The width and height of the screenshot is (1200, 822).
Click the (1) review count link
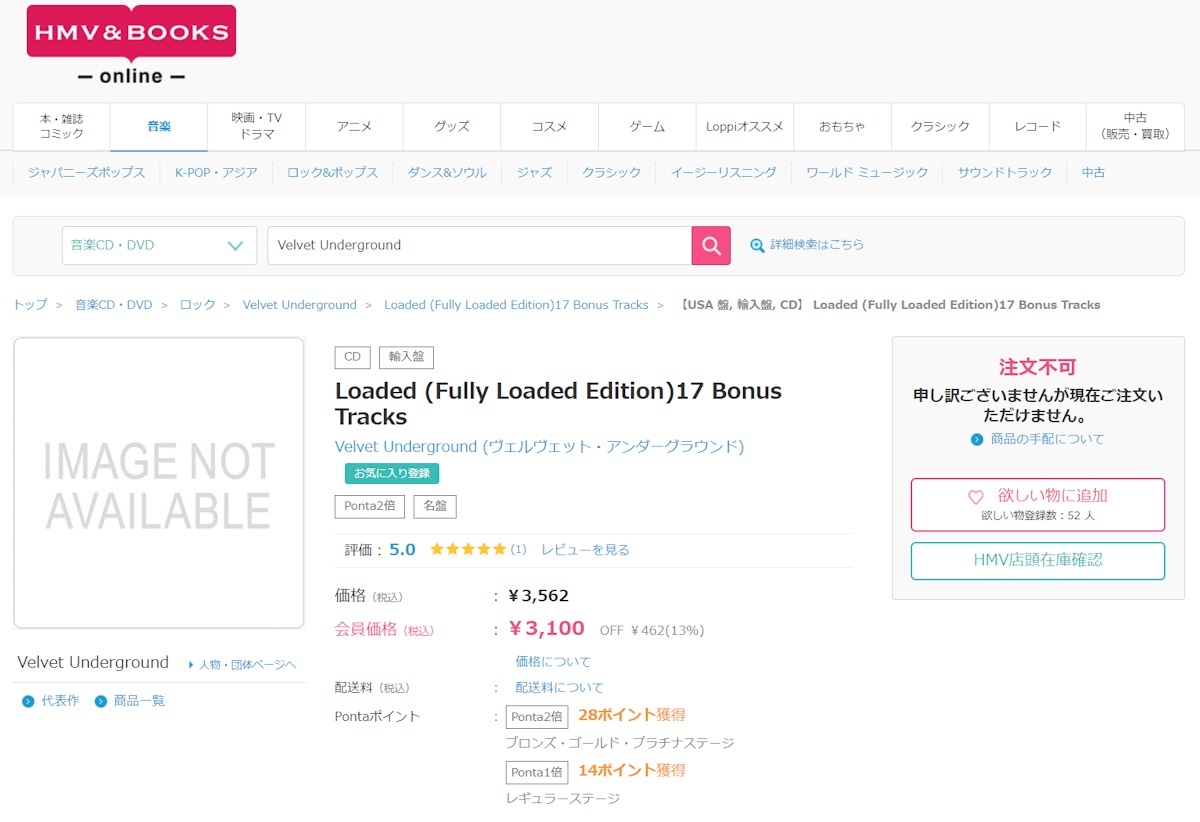point(518,550)
